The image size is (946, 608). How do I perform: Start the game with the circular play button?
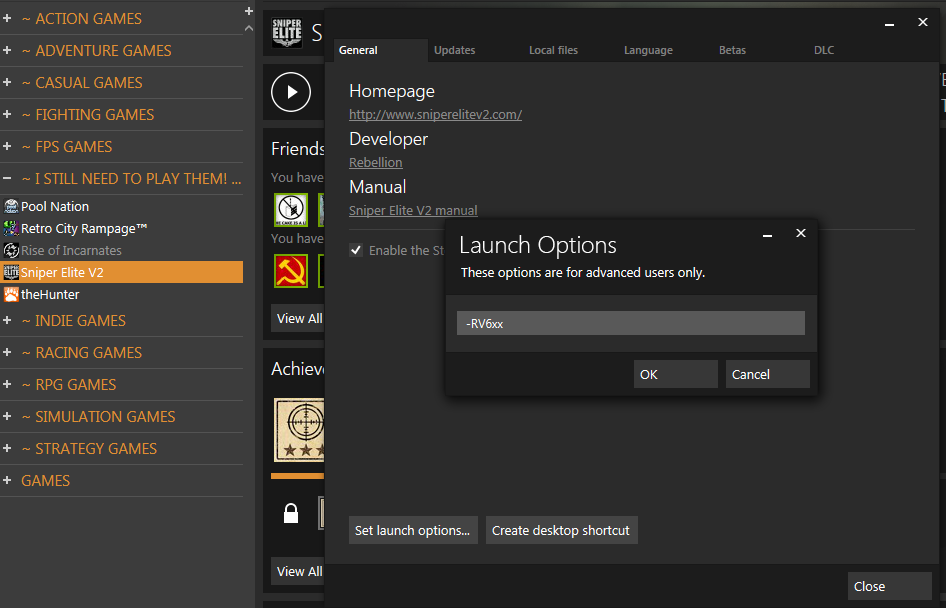(x=291, y=92)
